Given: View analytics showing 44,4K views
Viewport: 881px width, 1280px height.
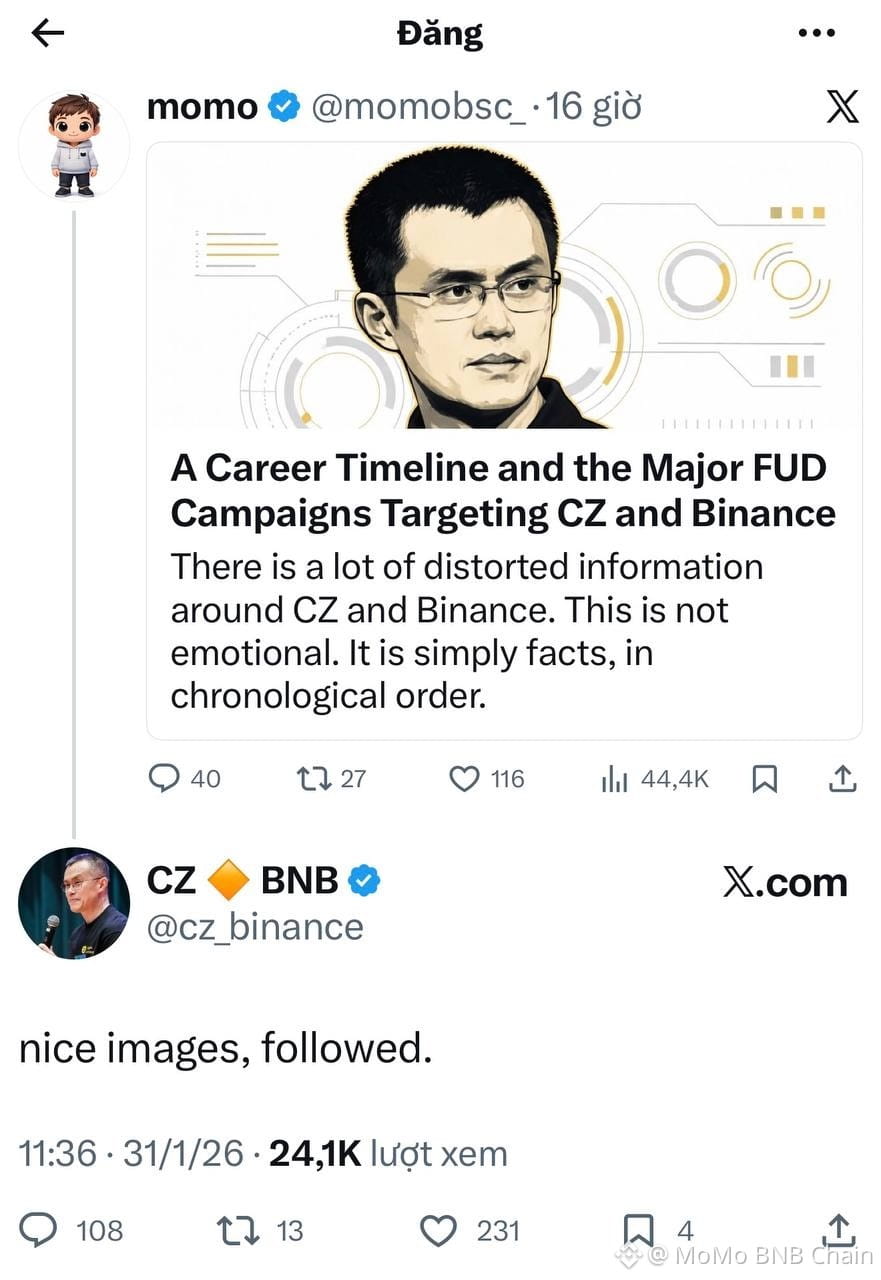Looking at the screenshot, I should 614,779.
